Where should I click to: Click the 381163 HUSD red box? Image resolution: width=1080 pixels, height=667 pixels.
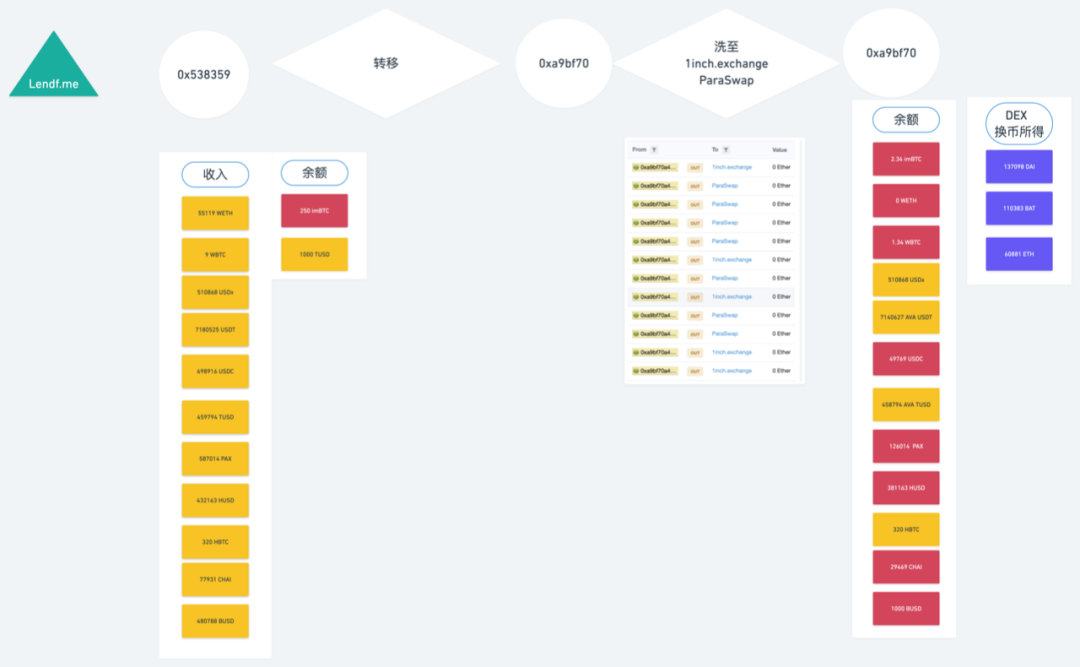[906, 488]
